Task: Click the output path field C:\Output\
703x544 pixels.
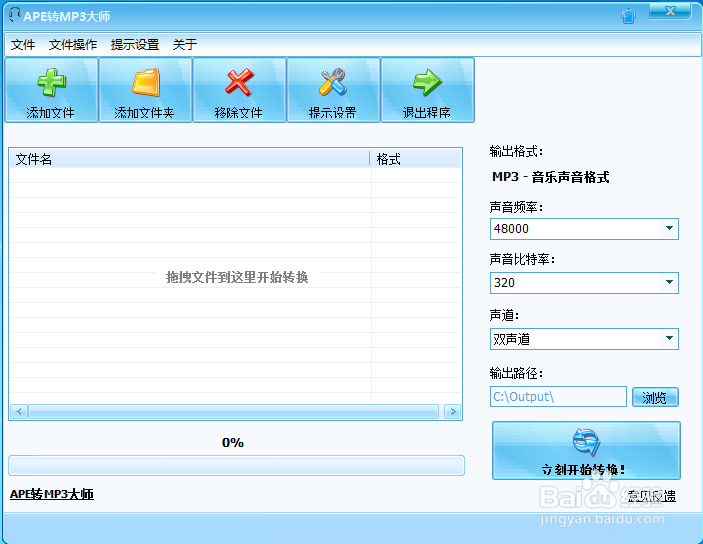Action: pos(558,397)
